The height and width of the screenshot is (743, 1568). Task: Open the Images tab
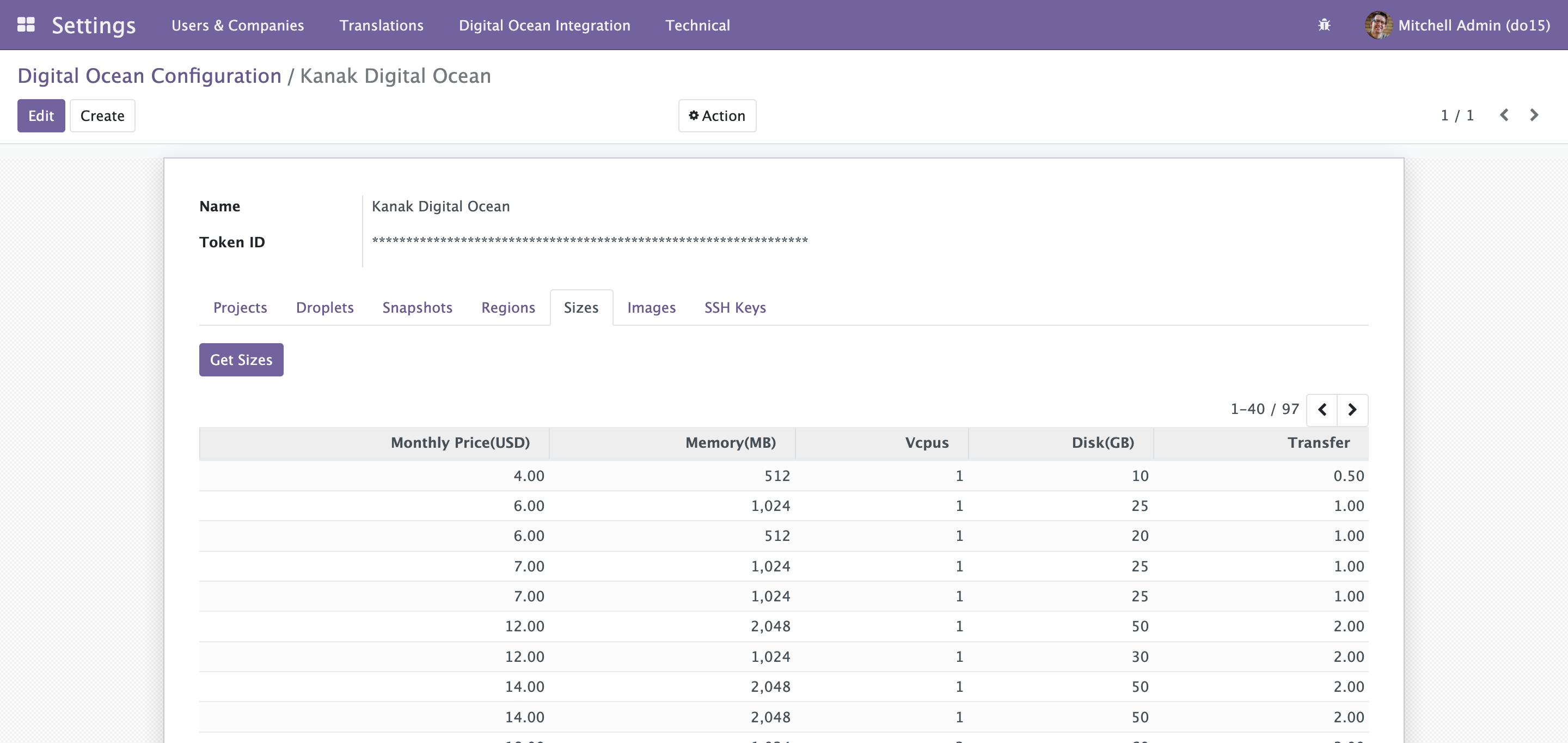click(x=651, y=308)
